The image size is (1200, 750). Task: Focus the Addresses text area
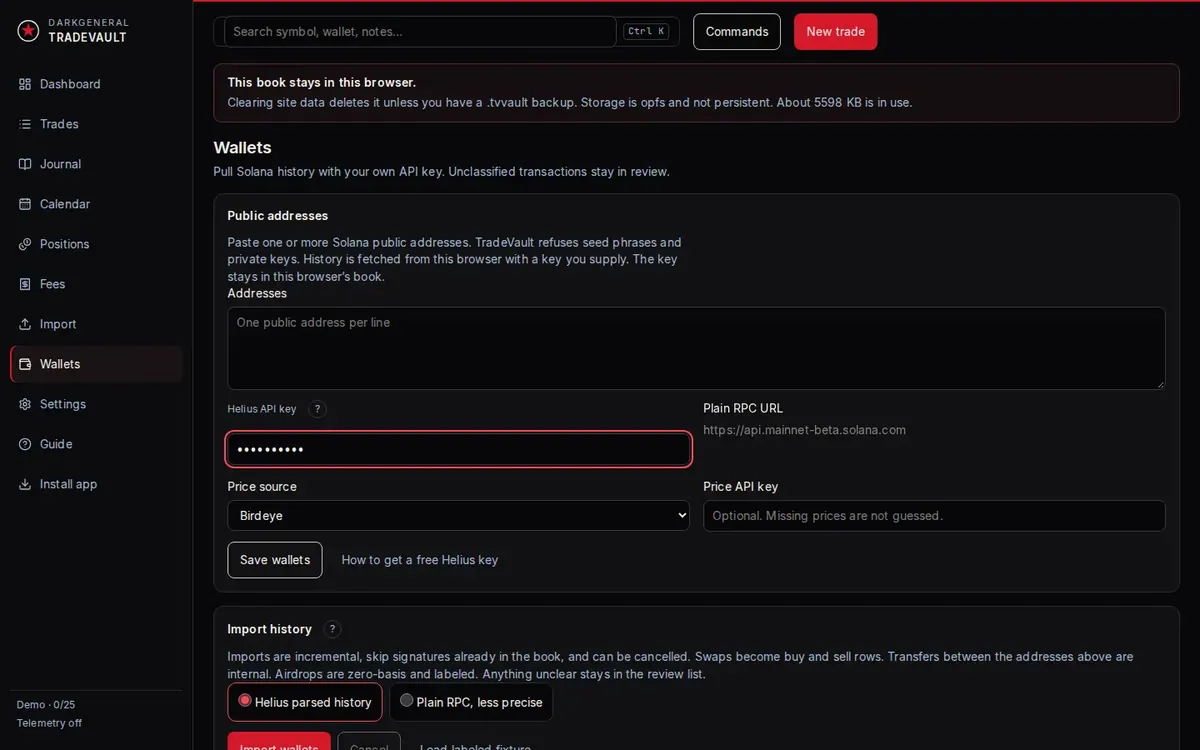(696, 348)
